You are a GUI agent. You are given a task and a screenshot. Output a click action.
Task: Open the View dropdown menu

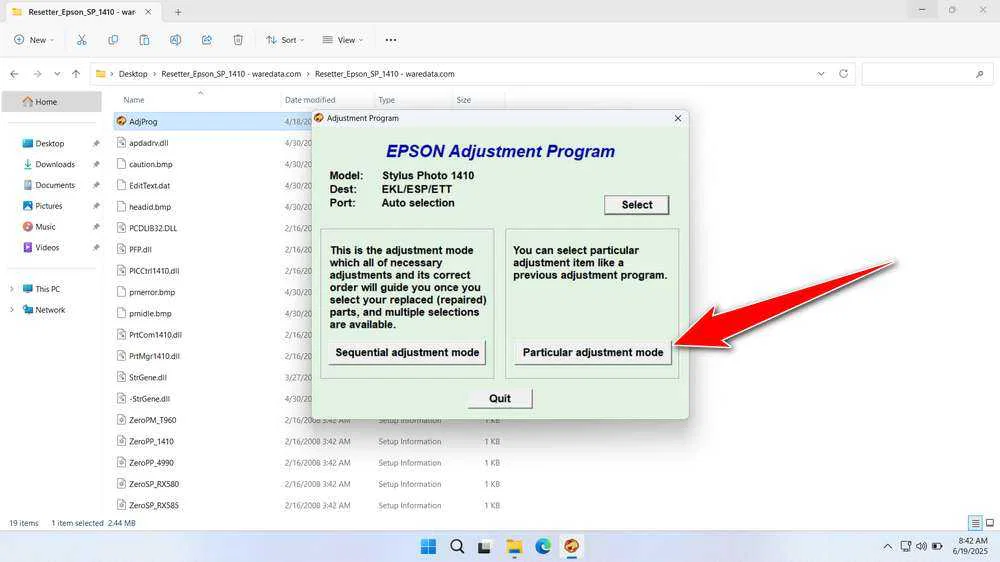[341, 40]
